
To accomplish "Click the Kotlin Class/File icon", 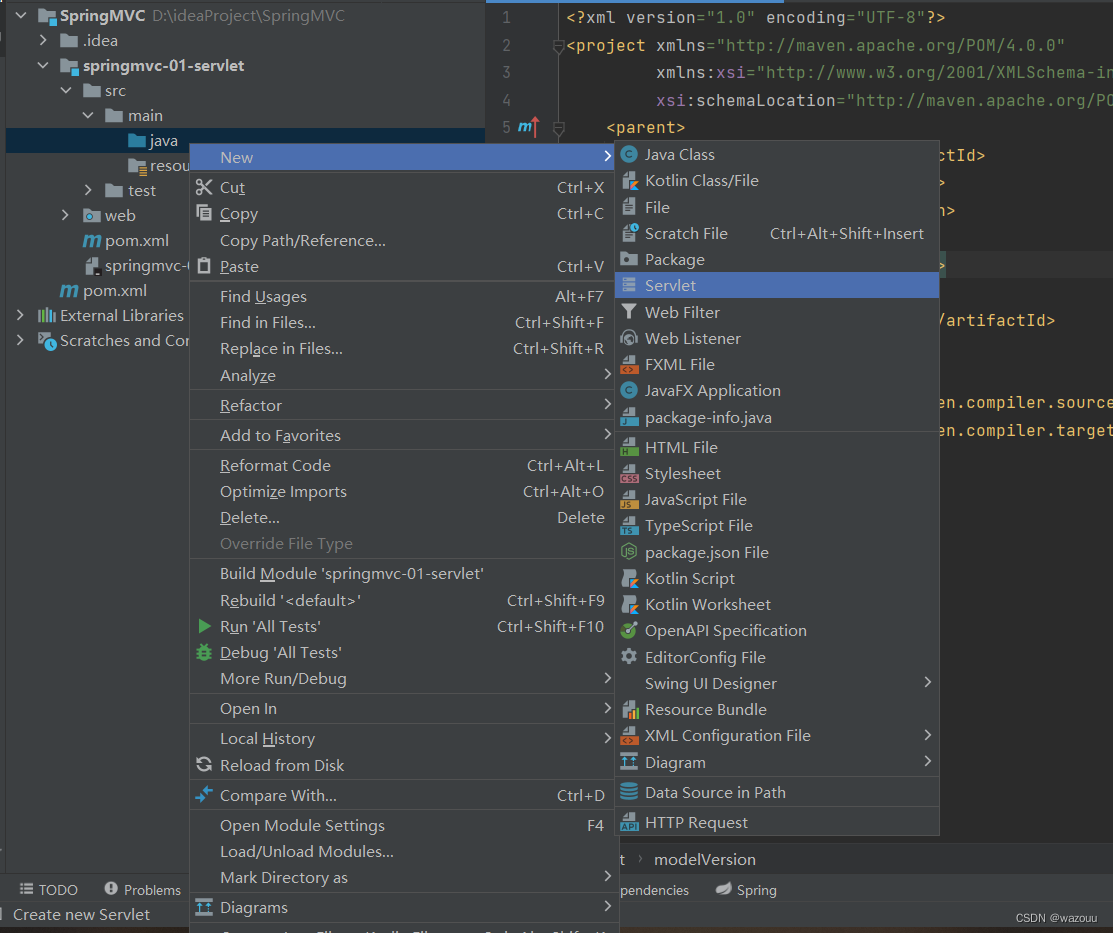I will point(629,180).
